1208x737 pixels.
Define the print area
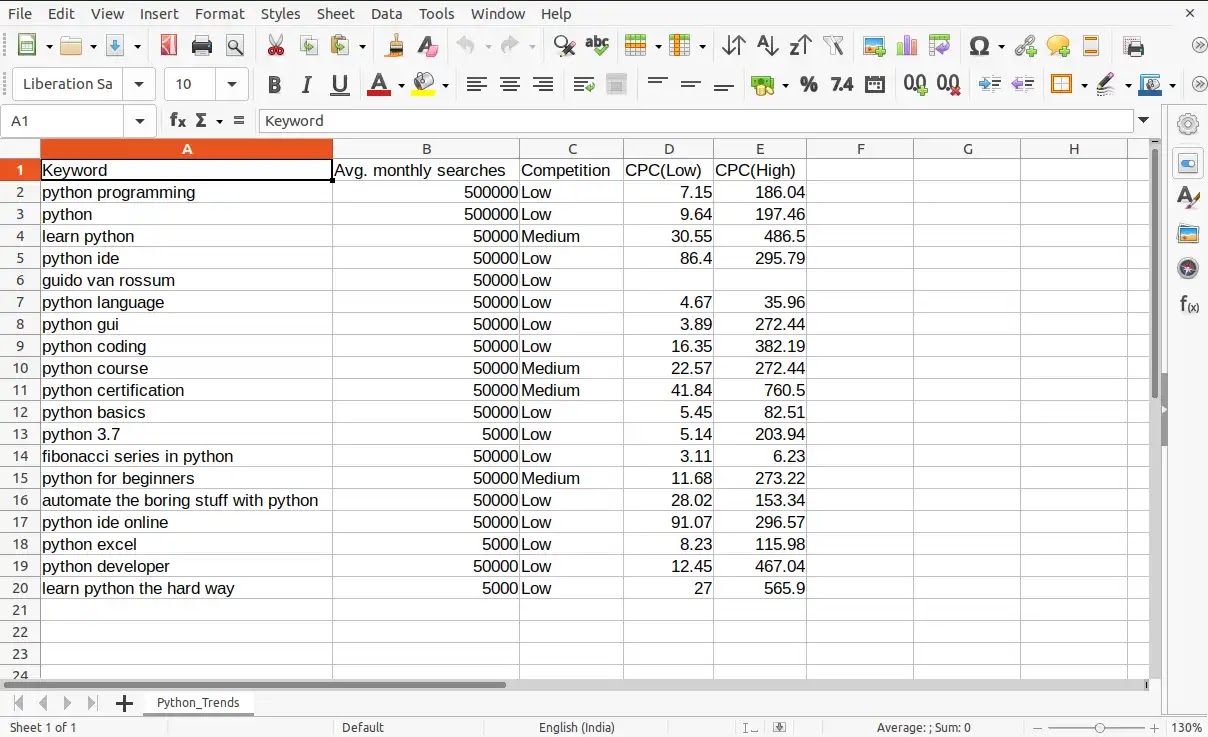tap(1133, 46)
